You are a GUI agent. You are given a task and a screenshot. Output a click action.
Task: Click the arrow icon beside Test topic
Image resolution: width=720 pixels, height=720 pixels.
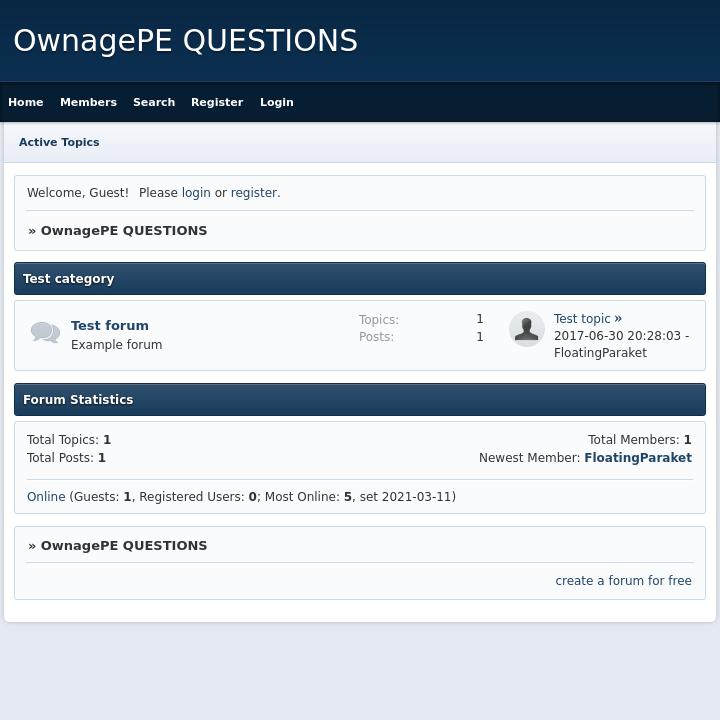618,319
